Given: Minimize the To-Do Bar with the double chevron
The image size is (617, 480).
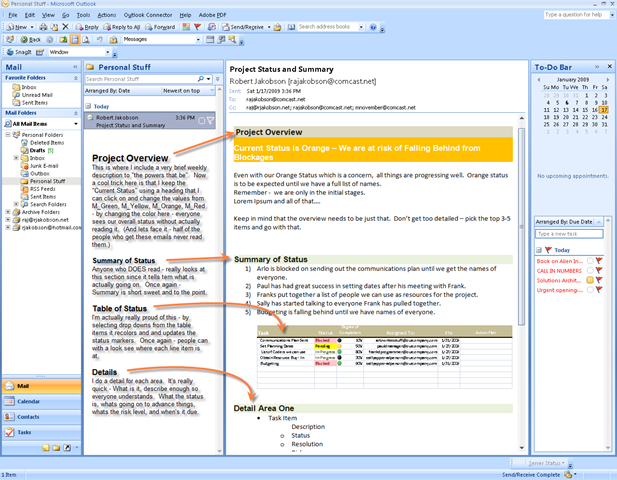Looking at the screenshot, I should [x=597, y=66].
